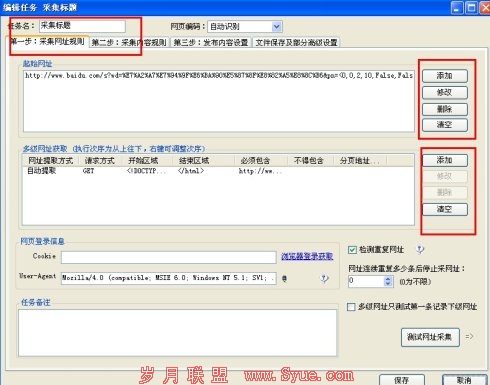Image resolution: width=490 pixels, height=385 pixels.
Task: Click the 请求方式 column header
Action: (100, 161)
